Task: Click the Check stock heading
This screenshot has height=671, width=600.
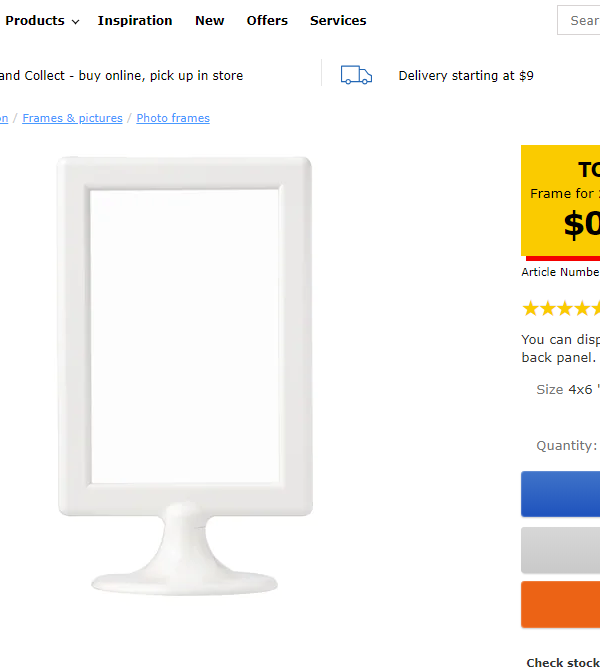Action: point(563,662)
